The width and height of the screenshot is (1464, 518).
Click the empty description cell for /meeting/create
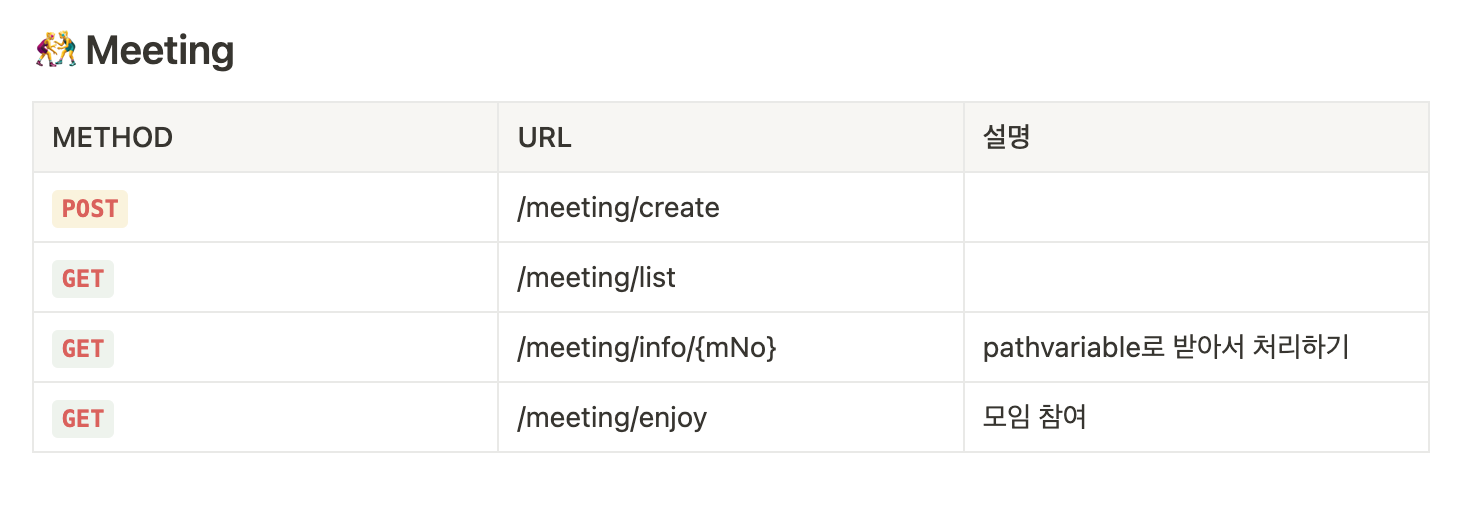click(x=1197, y=207)
